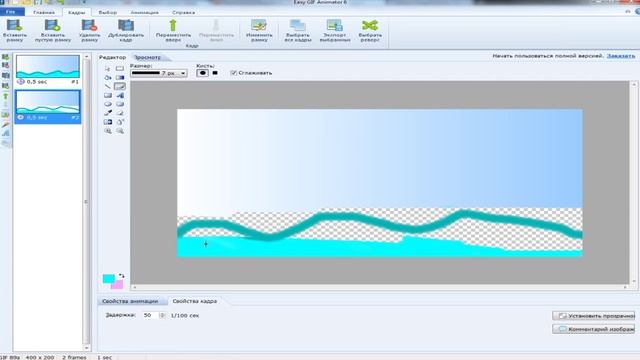Select the rectangular selection tool
This screenshot has width=640, height=360.
click(x=120, y=69)
